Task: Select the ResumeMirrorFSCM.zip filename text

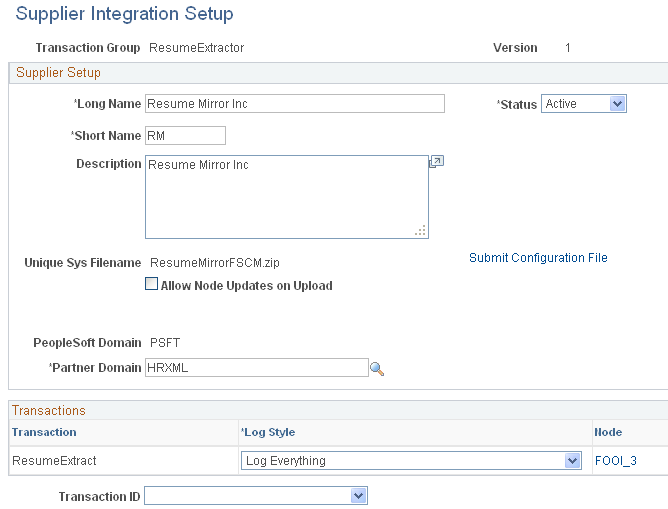Action: click(x=215, y=263)
